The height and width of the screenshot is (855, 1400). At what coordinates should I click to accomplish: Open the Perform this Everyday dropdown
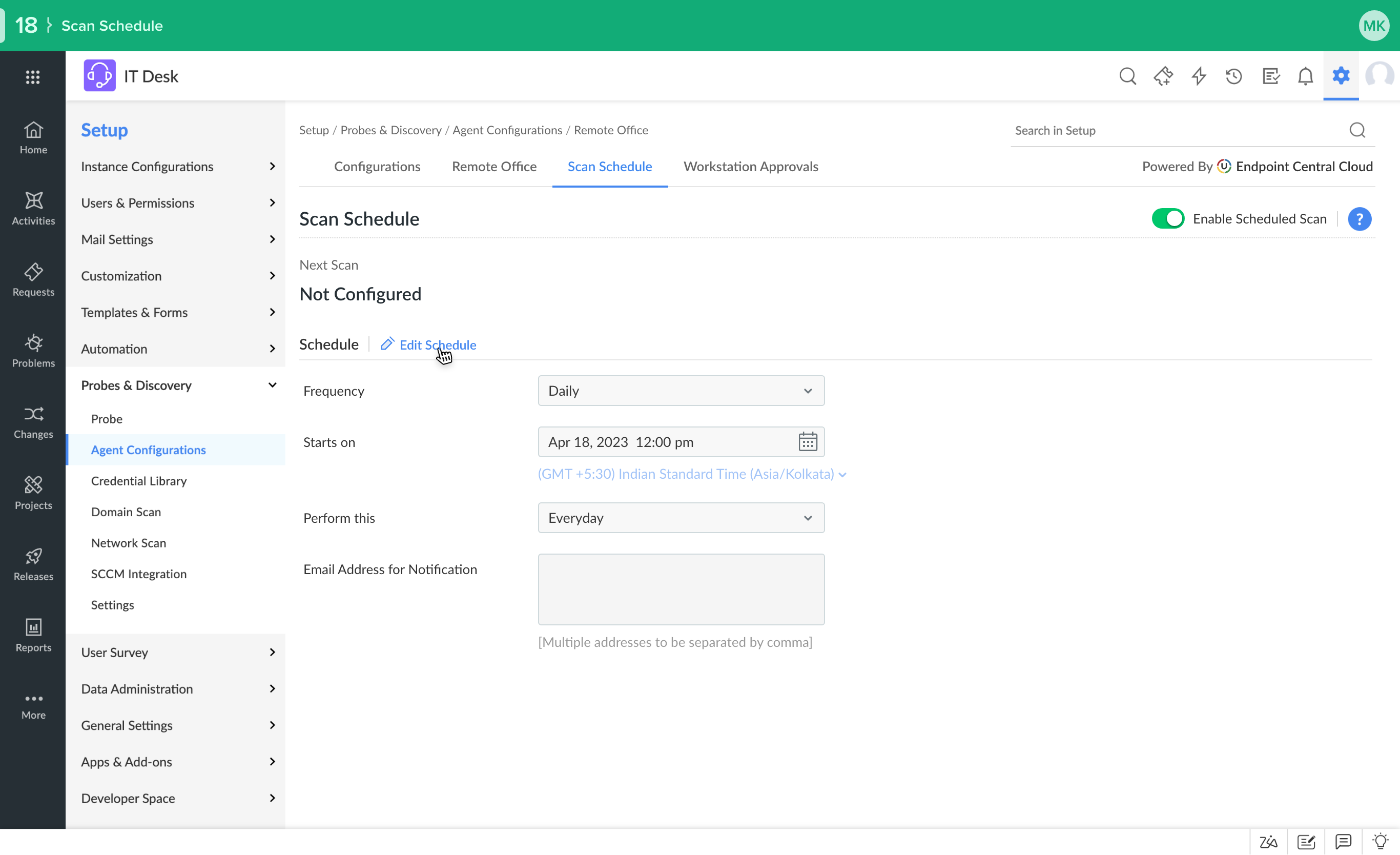click(681, 518)
